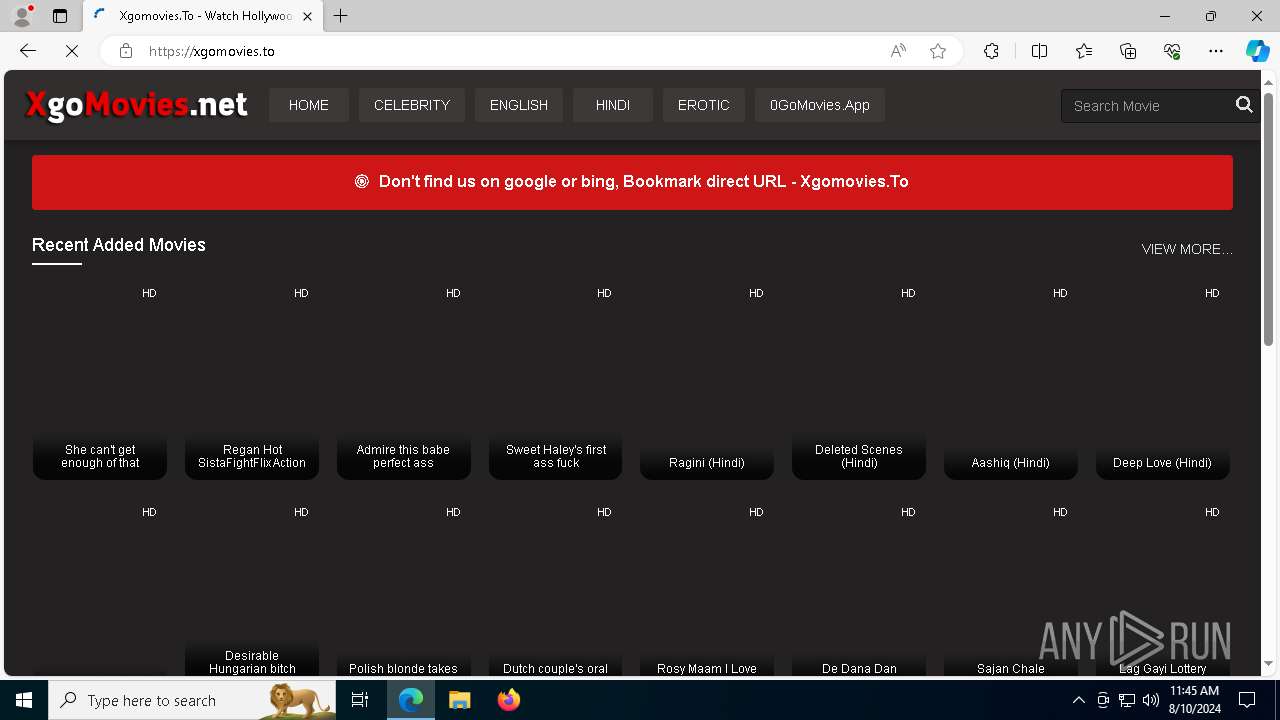Open File Explorer from taskbar
This screenshot has height=720, width=1280.
[459, 700]
